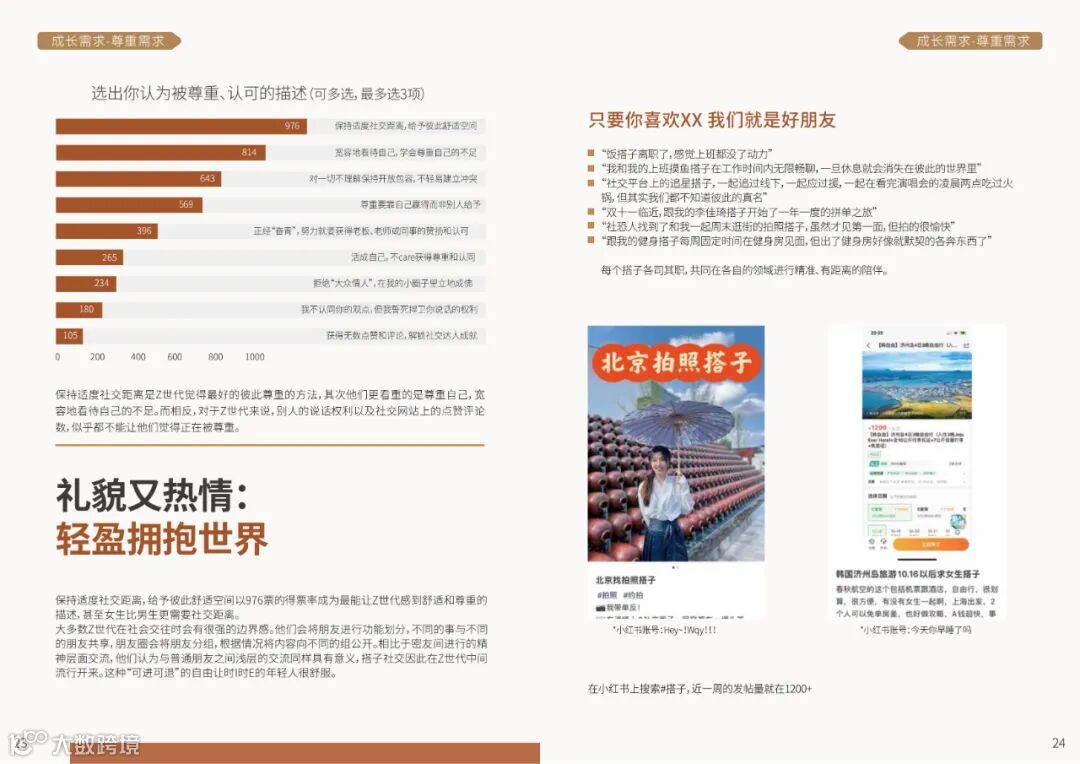Image resolution: width=1080 pixels, height=764 pixels.
Task: Click the heading '礼貌又热情:'
Action: coord(152,495)
